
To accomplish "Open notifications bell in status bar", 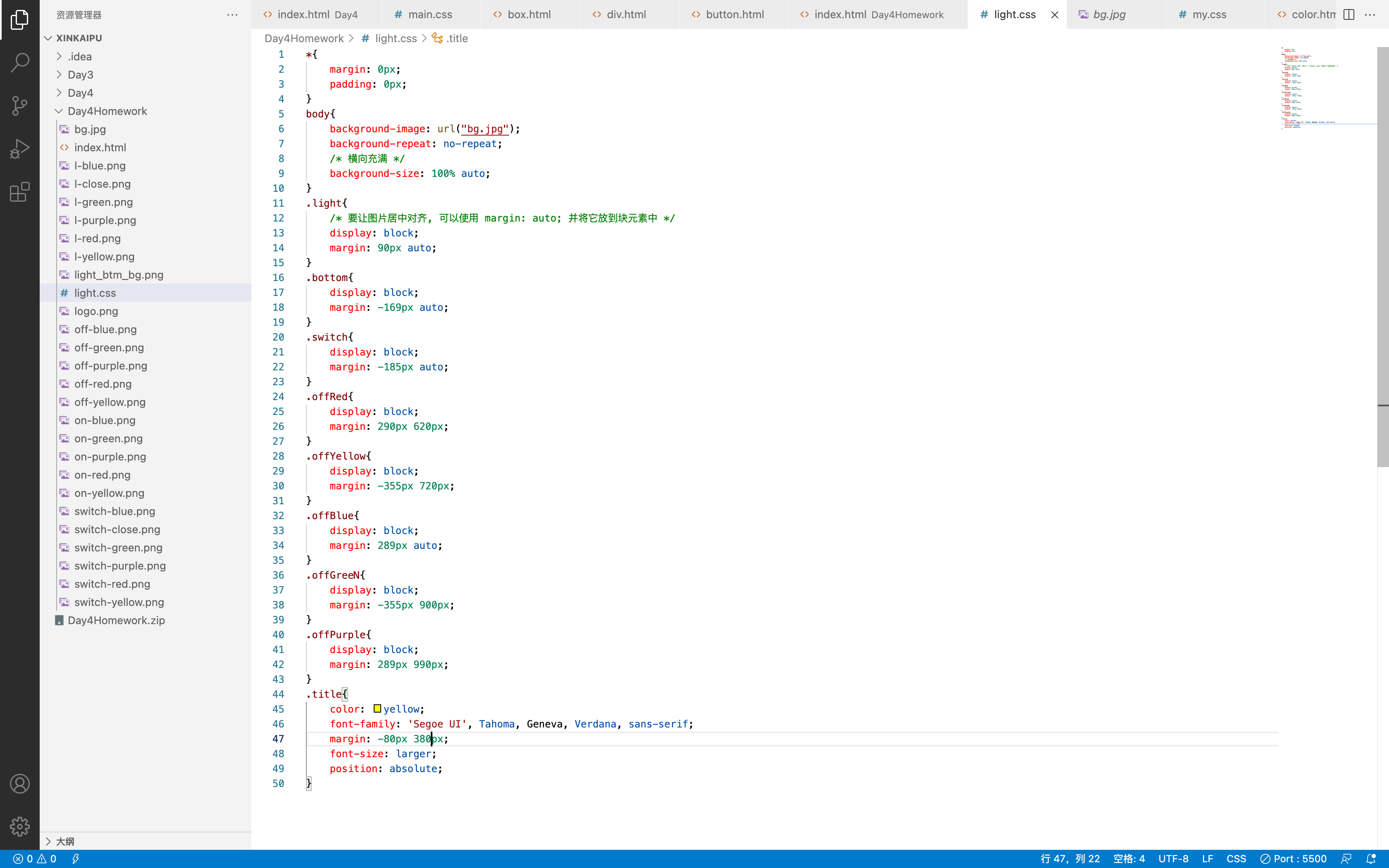I will 1371,859.
